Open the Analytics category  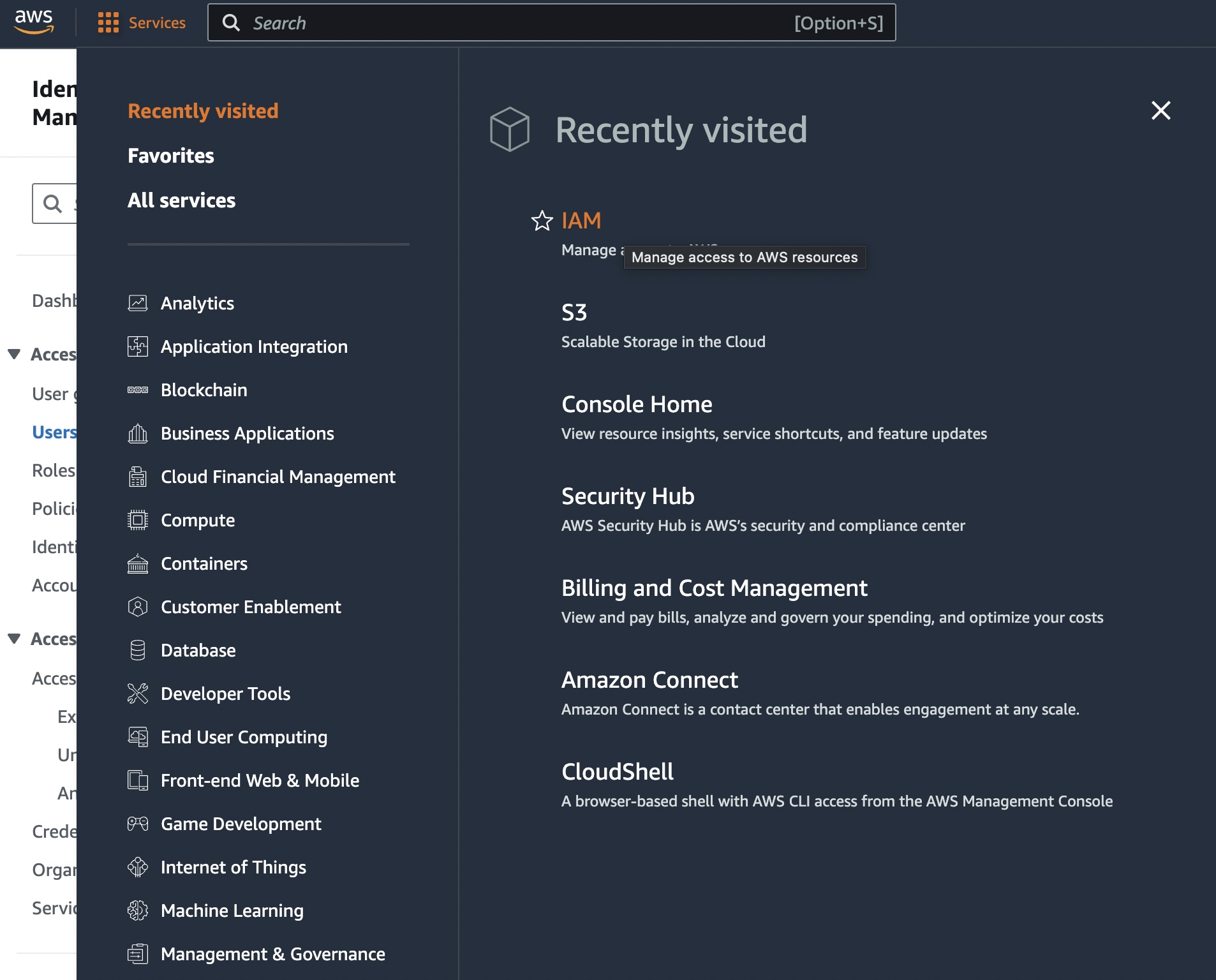click(x=197, y=303)
